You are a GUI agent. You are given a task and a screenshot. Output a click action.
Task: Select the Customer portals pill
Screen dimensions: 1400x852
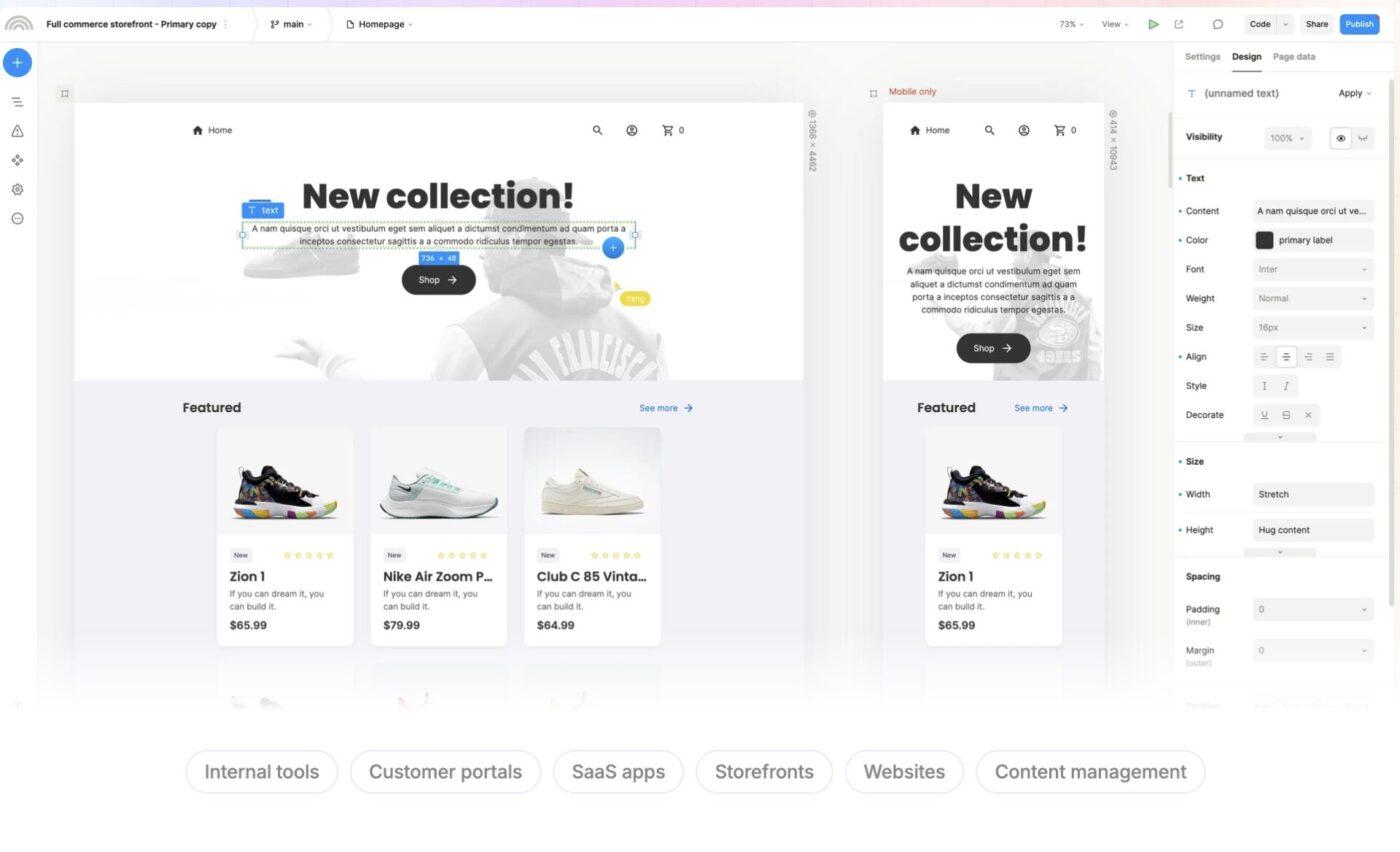pyautogui.click(x=445, y=772)
